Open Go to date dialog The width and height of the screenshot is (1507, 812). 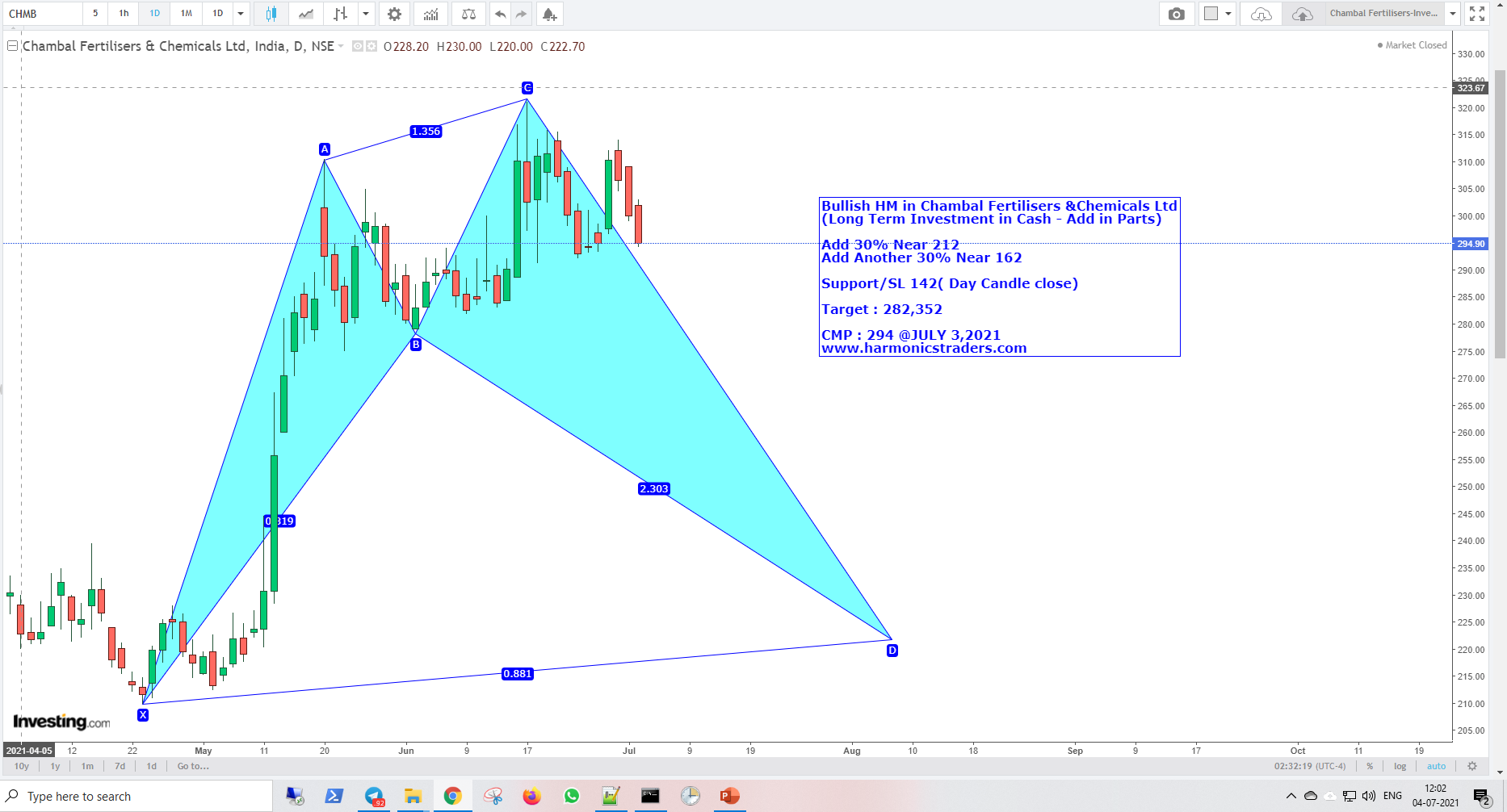click(x=193, y=766)
